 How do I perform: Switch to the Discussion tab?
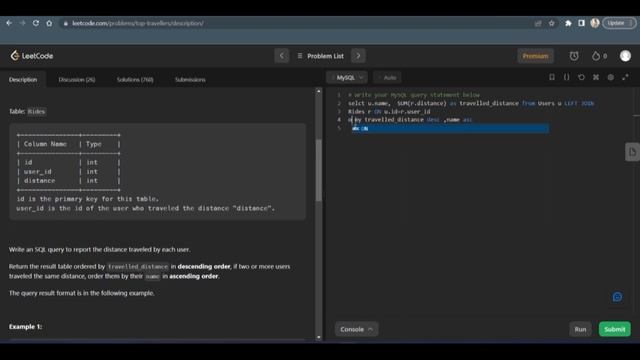(77, 80)
